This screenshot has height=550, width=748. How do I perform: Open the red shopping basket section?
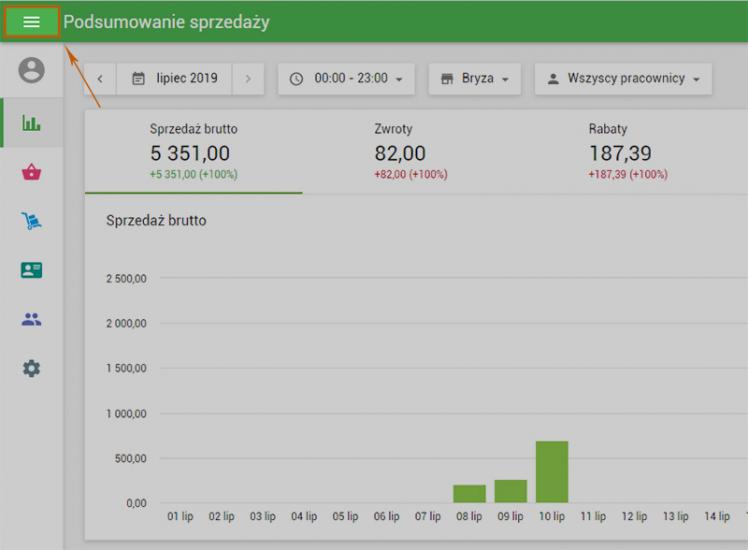(32, 172)
